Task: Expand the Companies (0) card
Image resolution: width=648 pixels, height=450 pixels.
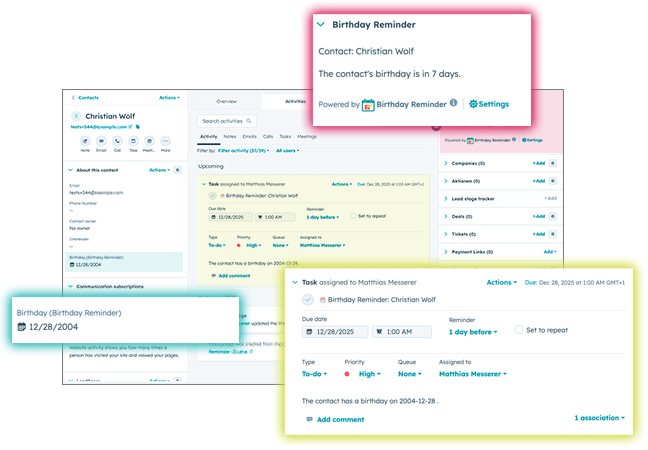Action: 446,163
